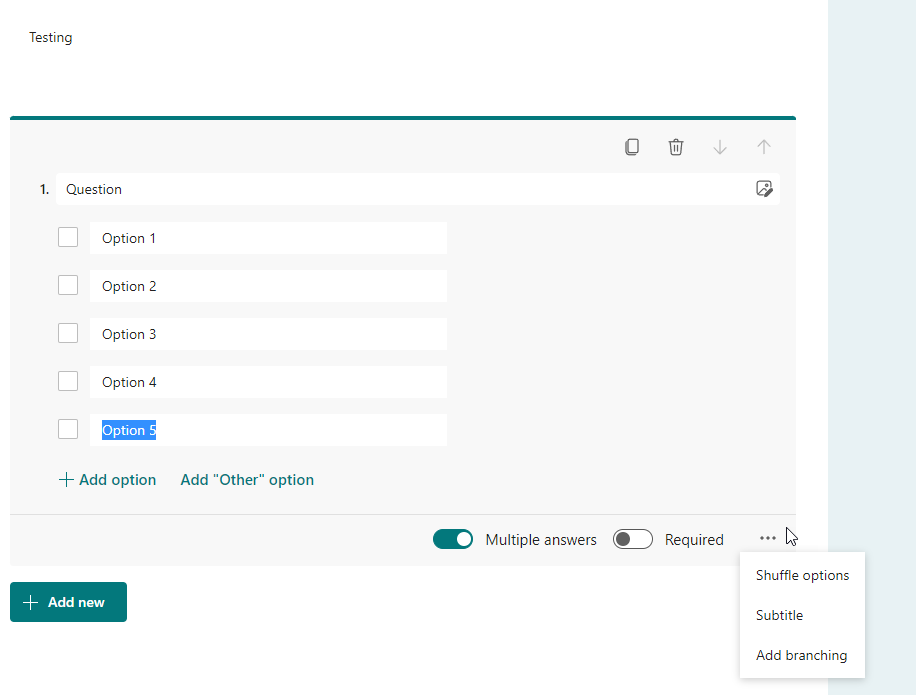Click the Option 3 text field
916x695 pixels.
[268, 333]
